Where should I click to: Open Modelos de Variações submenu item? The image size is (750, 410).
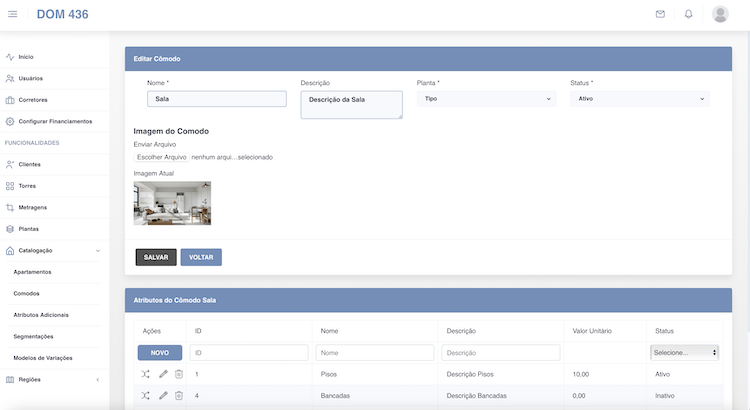(x=43, y=358)
